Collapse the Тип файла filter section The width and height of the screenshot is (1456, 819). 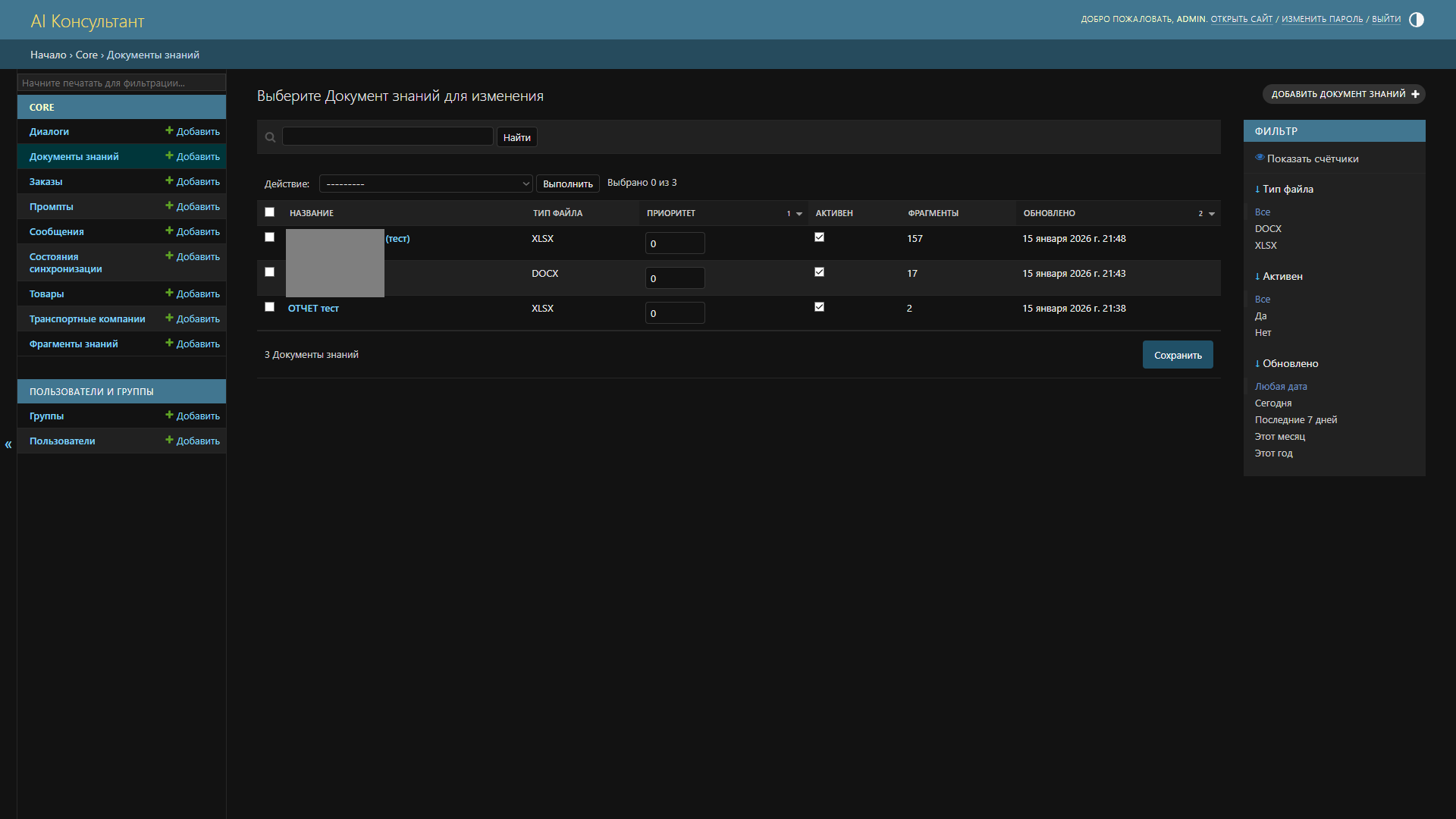tap(1284, 189)
